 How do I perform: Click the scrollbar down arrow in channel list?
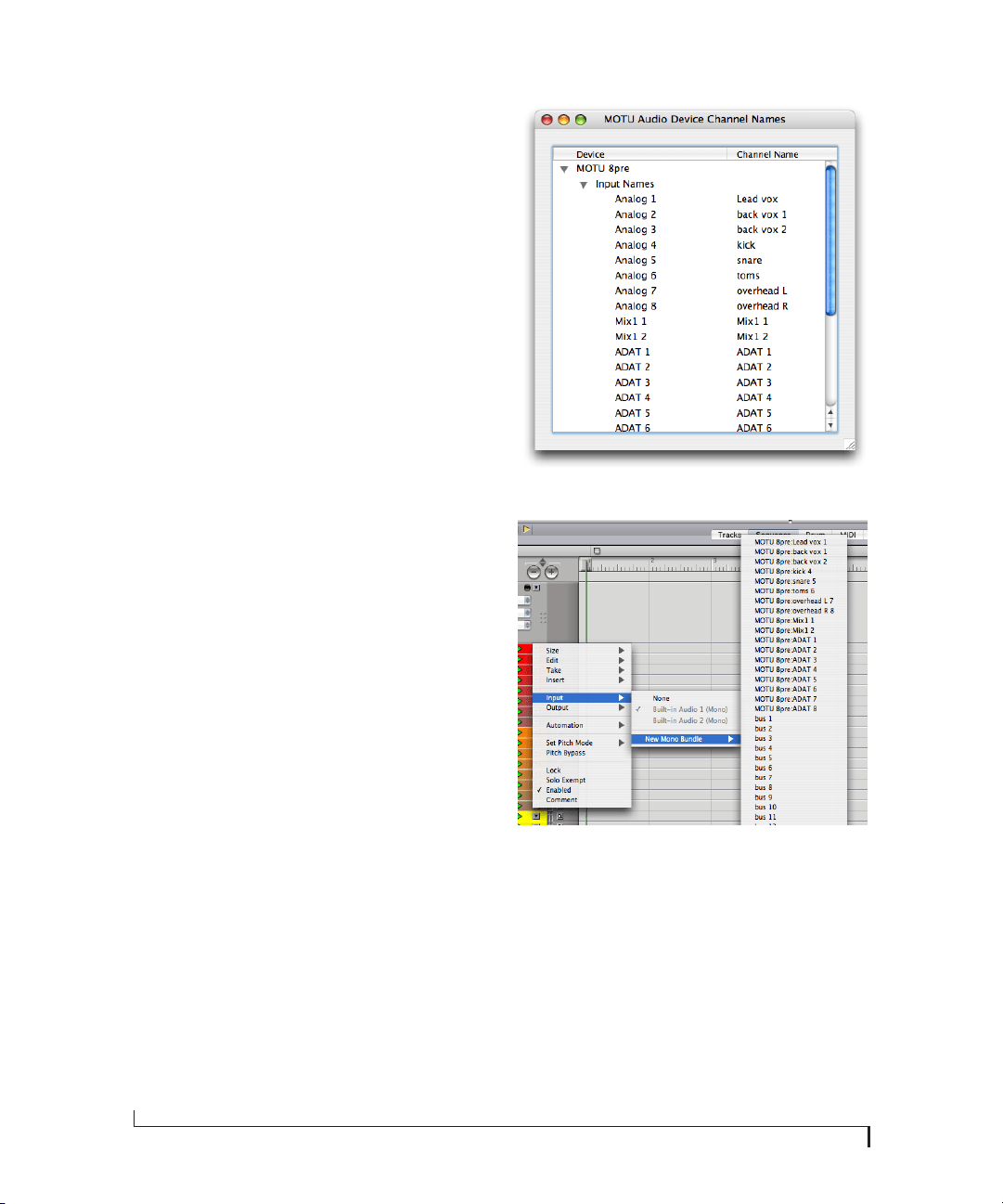830,425
